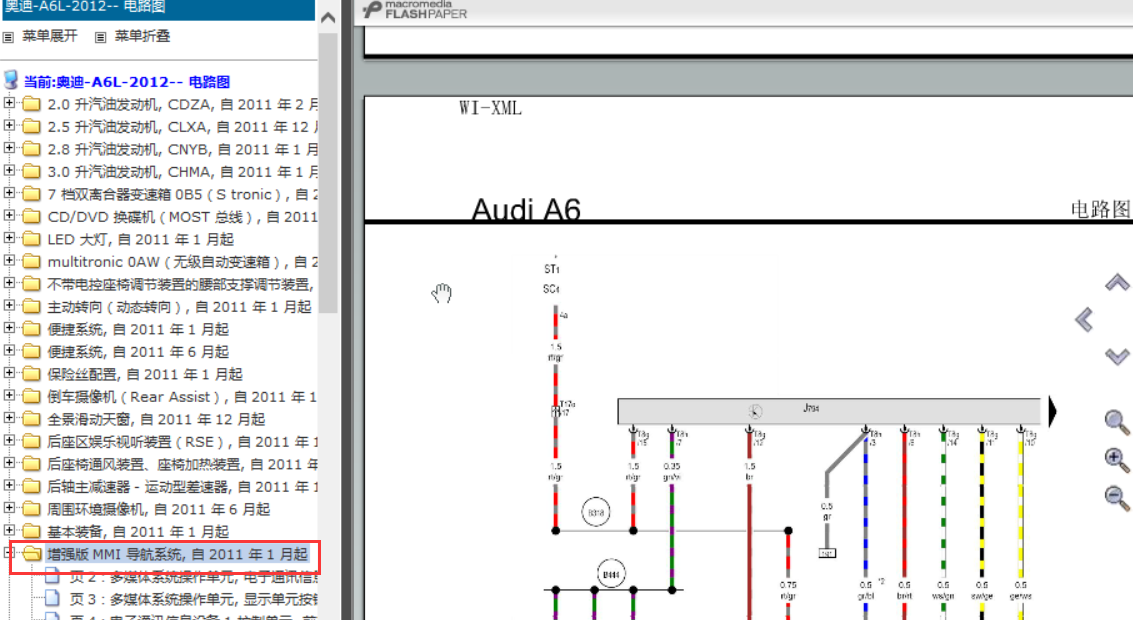Screen dimensions: 1133x620
Task: Expand the 2.5 升汽油发动机 CLXA folder
Action: [x=9, y=126]
